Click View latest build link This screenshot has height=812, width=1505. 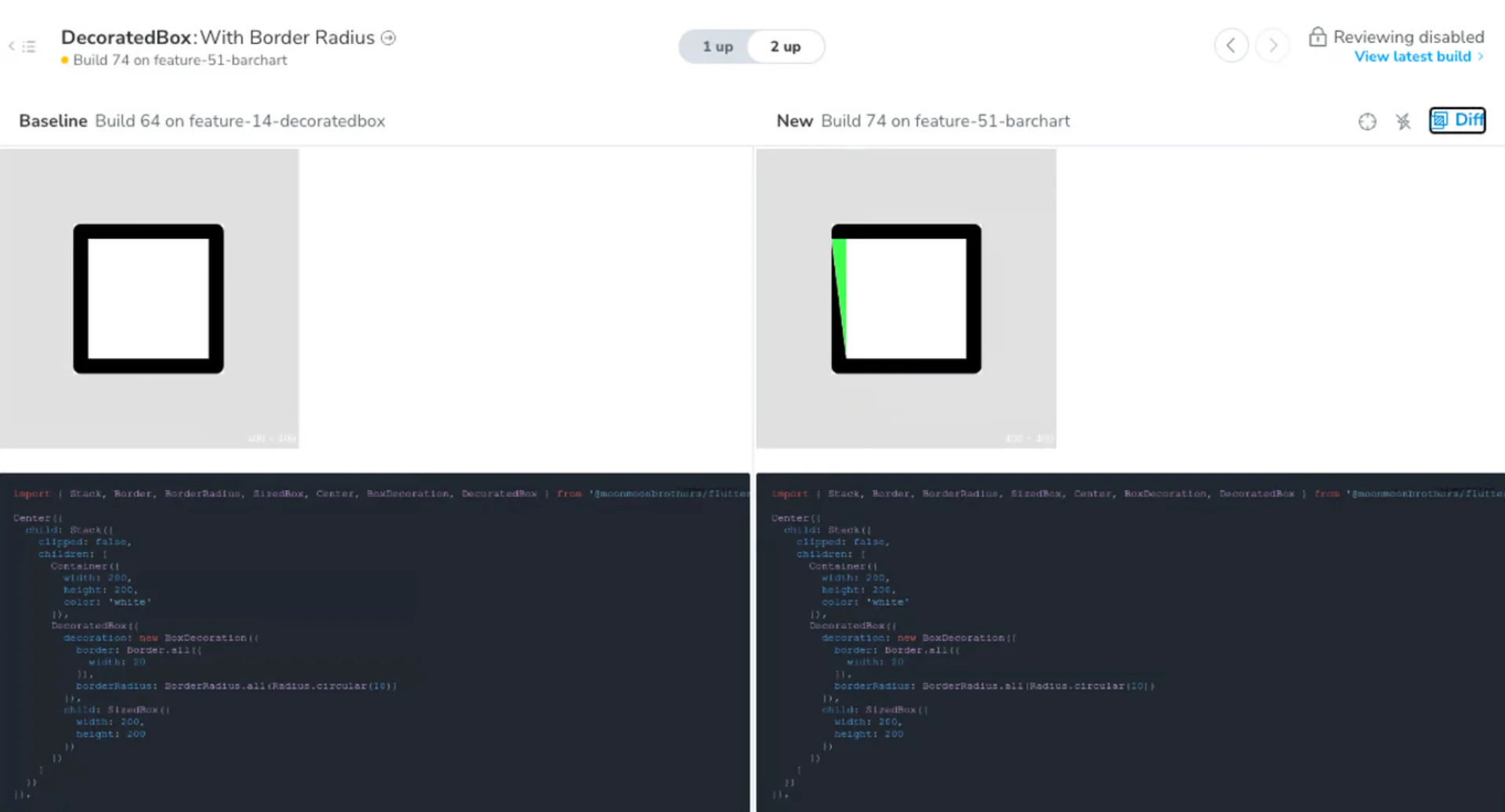click(1412, 56)
